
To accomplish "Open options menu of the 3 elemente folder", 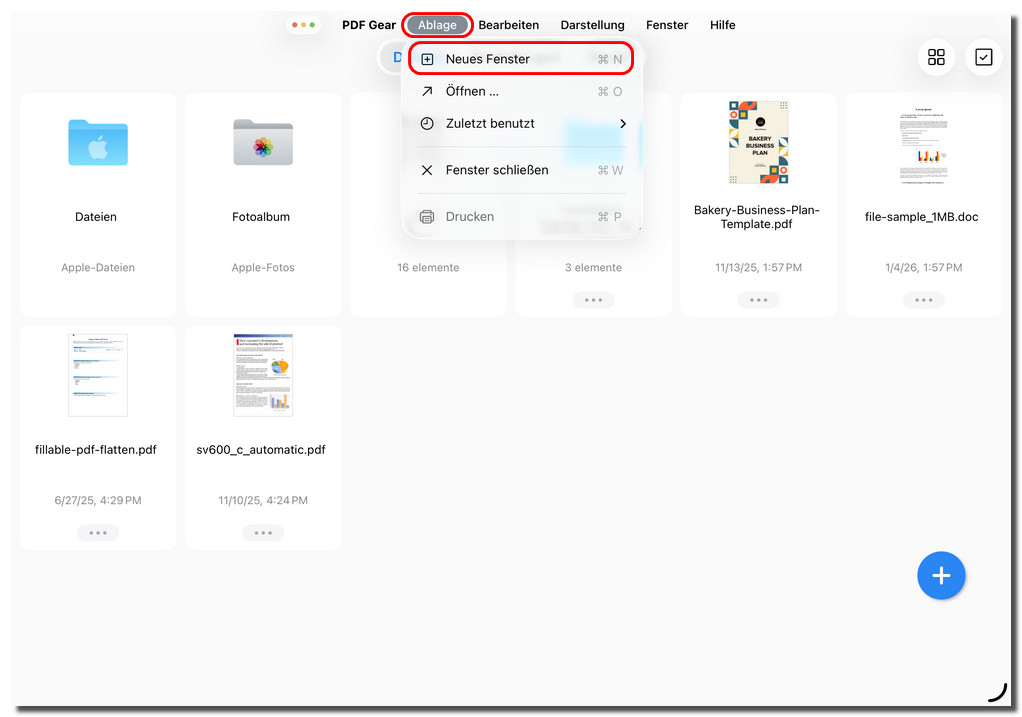I will (x=593, y=299).
